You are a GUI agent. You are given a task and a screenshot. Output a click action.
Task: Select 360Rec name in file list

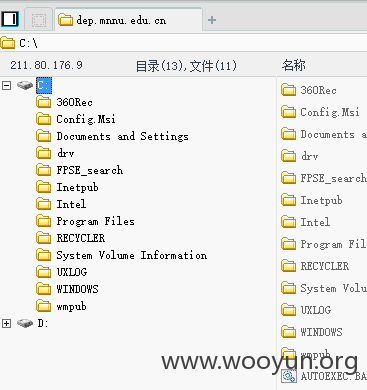[x=318, y=90]
